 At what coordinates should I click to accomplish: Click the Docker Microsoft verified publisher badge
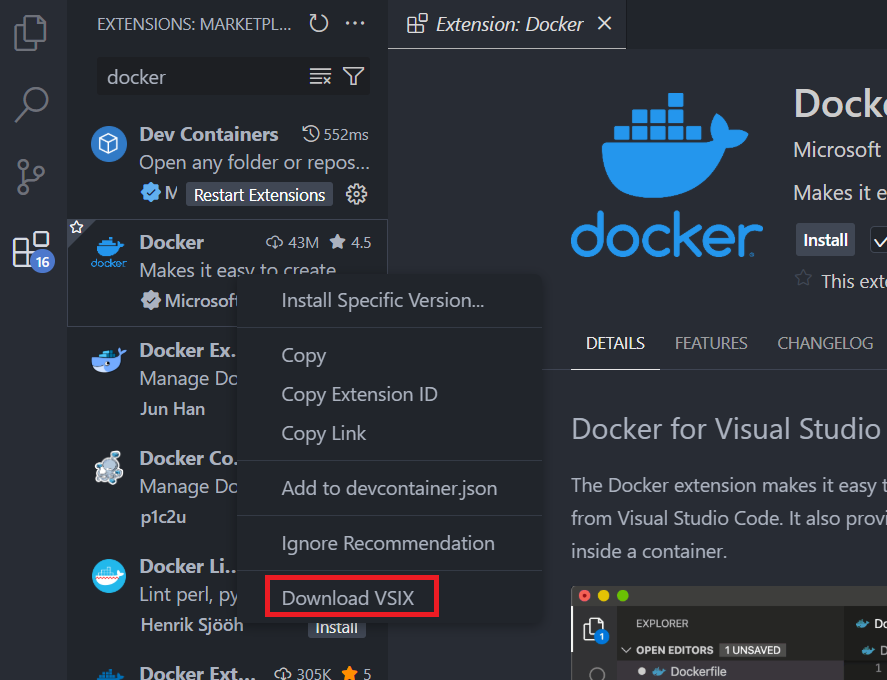tap(150, 300)
